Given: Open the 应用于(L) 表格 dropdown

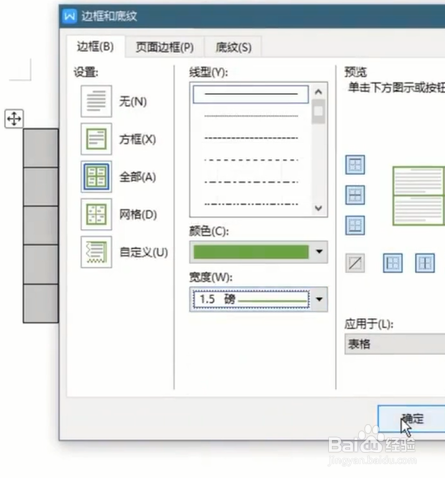Looking at the screenshot, I should point(395,344).
